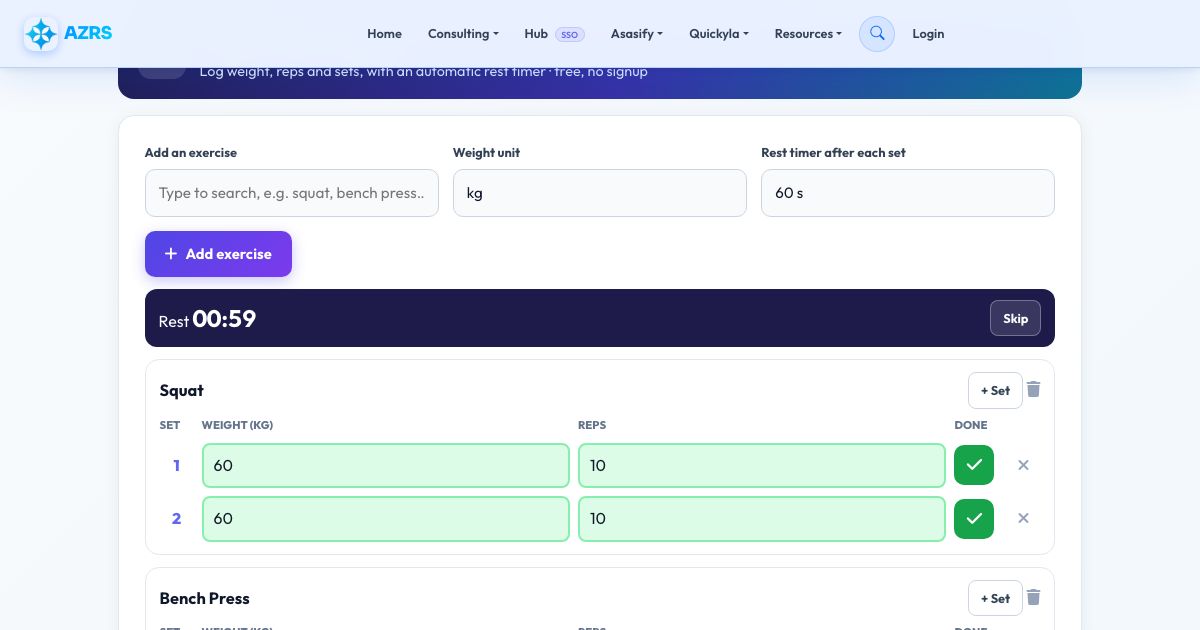The image size is (1200, 630).
Task: Focus the Add an exercise search field
Action: tap(292, 193)
